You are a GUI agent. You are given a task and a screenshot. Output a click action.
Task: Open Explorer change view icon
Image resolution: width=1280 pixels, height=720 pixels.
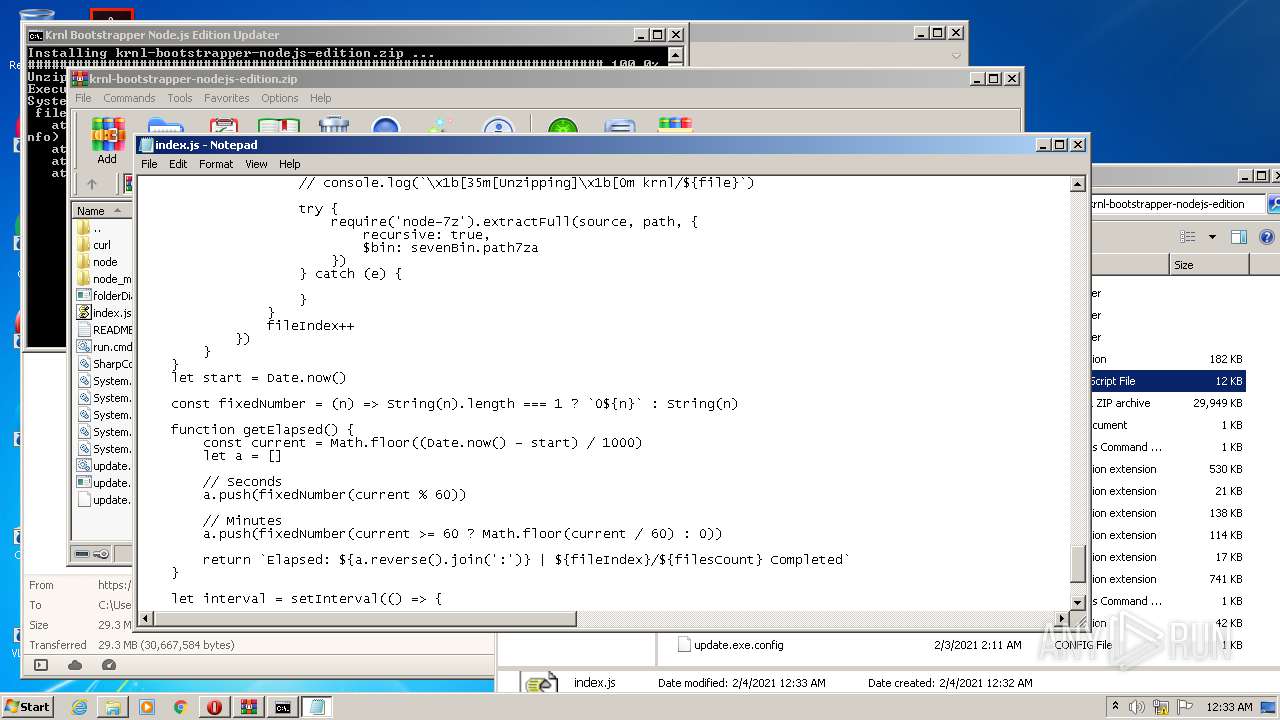[1188, 237]
